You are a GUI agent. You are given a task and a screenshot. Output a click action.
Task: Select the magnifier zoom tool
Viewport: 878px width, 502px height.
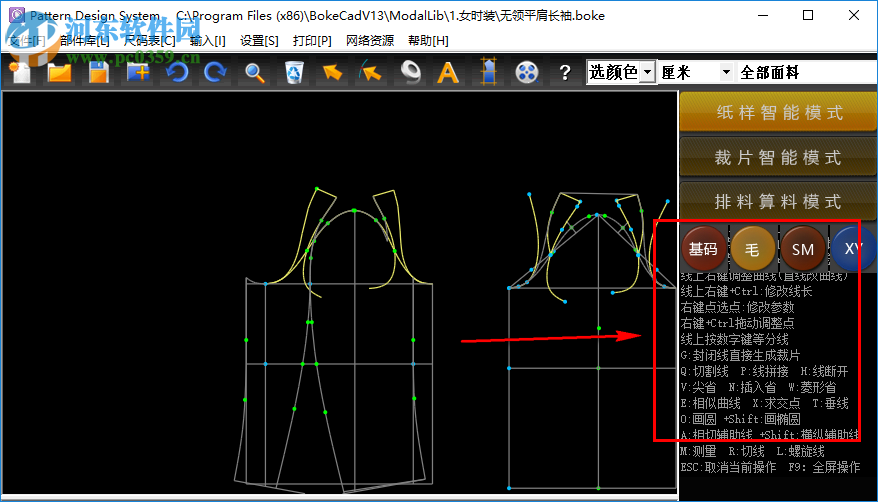coord(255,73)
